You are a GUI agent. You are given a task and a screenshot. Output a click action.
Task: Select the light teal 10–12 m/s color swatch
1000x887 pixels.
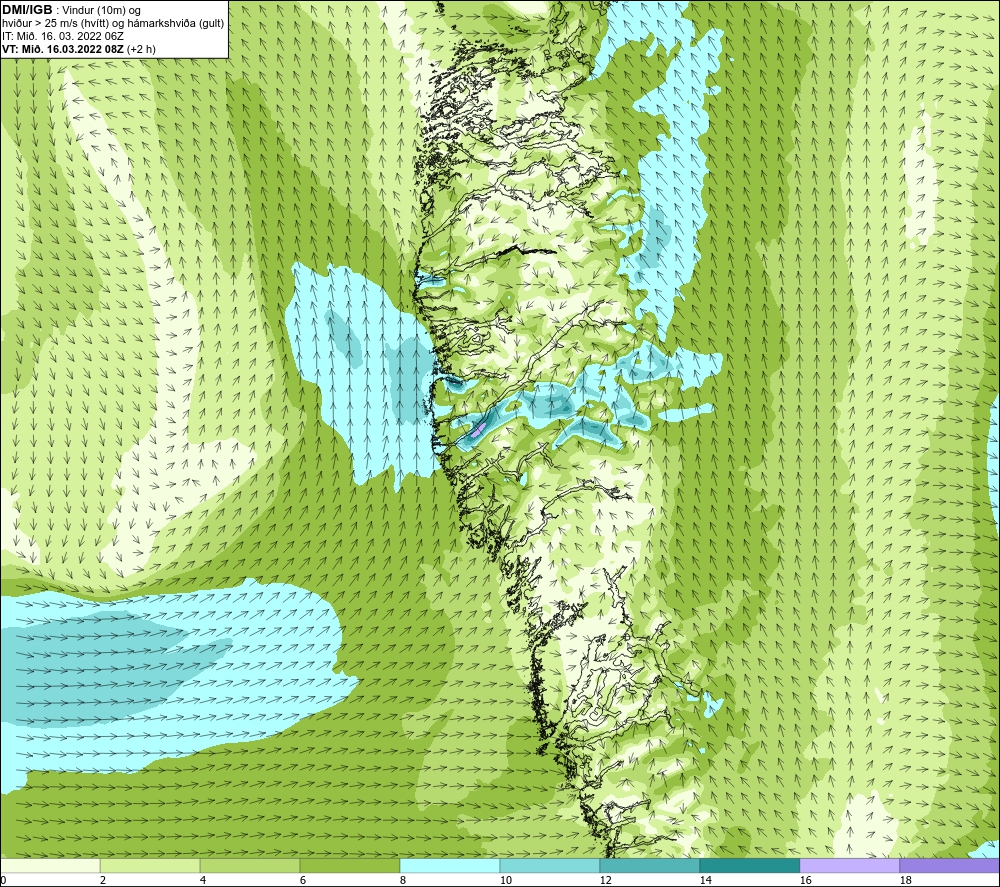pyautogui.click(x=550, y=865)
